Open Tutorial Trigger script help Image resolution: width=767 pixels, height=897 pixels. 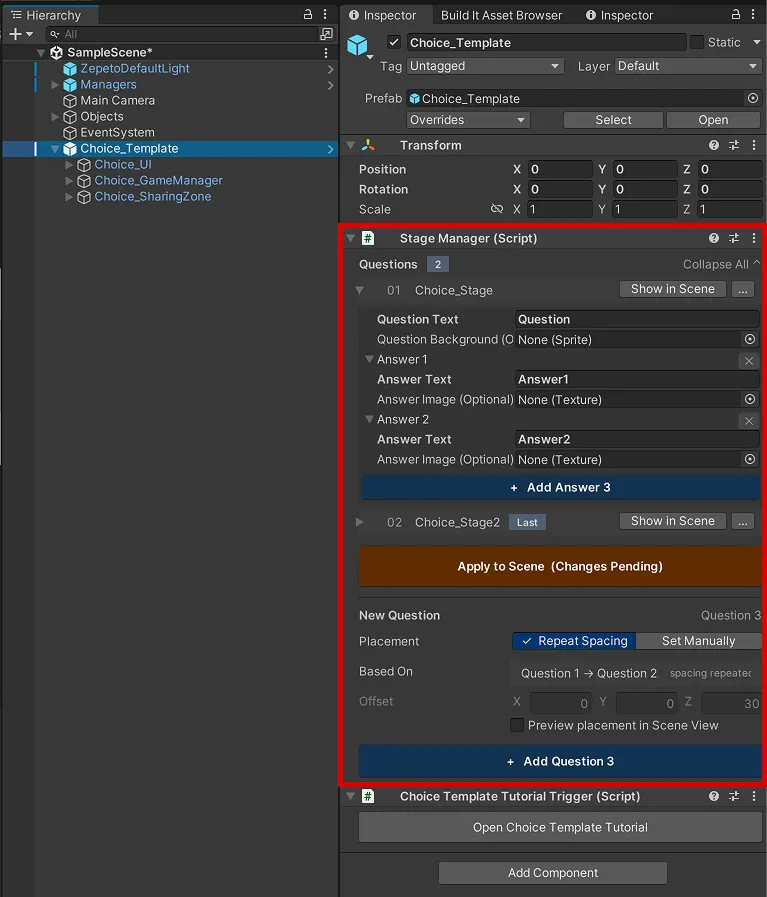pyautogui.click(x=714, y=796)
